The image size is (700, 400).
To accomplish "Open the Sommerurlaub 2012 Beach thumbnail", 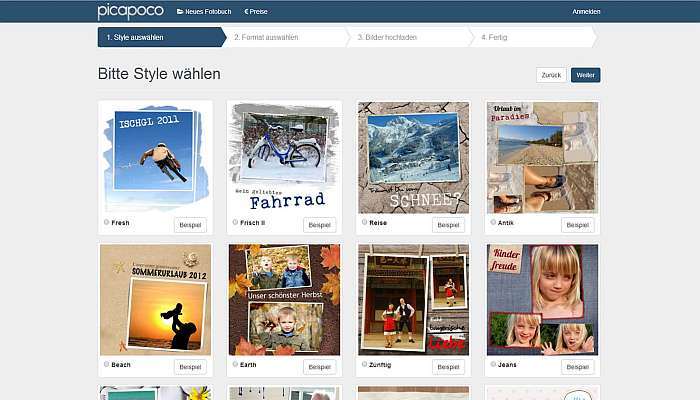I will [x=155, y=300].
